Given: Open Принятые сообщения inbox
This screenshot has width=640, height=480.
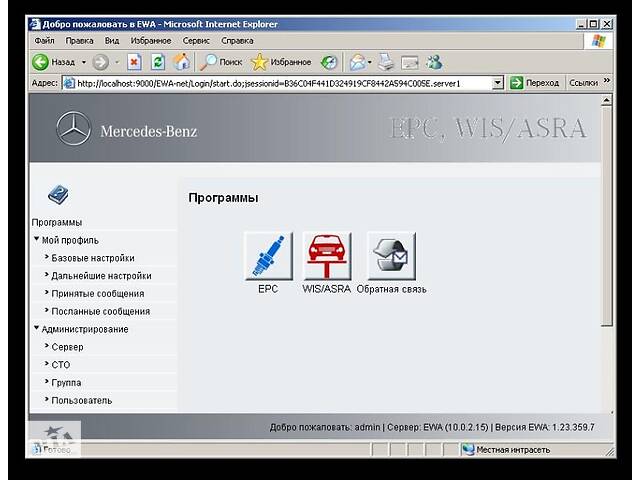Looking at the screenshot, I should click(98, 293).
